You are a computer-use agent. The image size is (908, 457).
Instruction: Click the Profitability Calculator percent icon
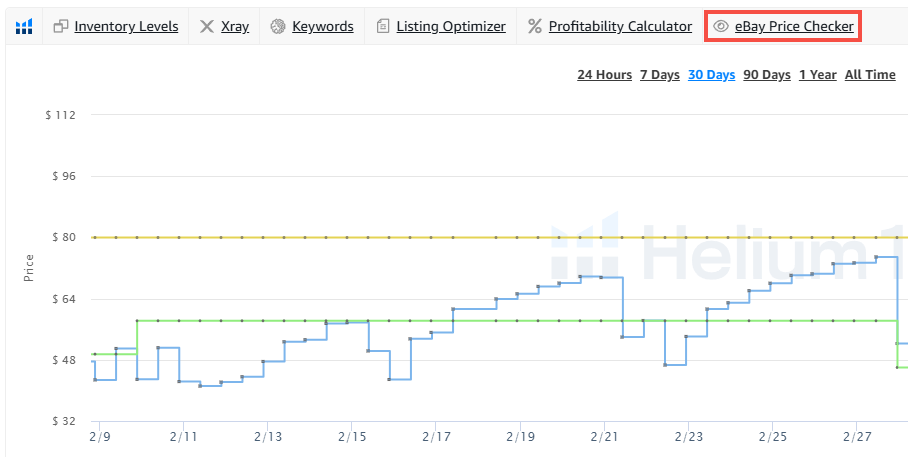535,26
